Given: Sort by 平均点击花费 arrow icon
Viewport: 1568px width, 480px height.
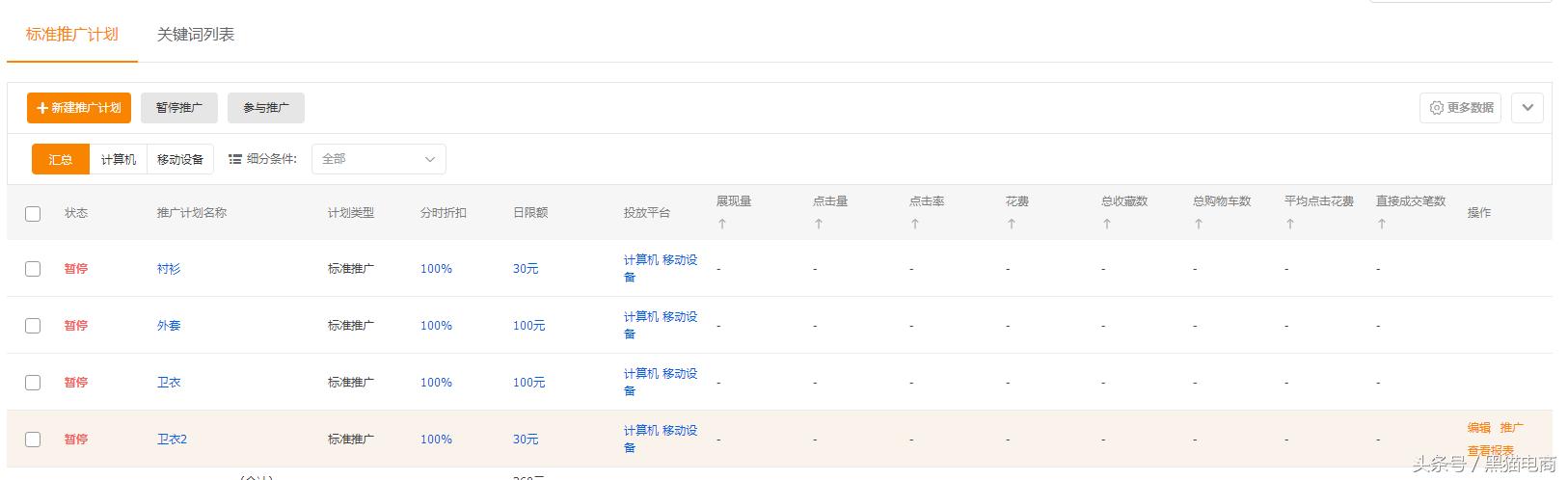Looking at the screenshot, I should pos(1289,224).
